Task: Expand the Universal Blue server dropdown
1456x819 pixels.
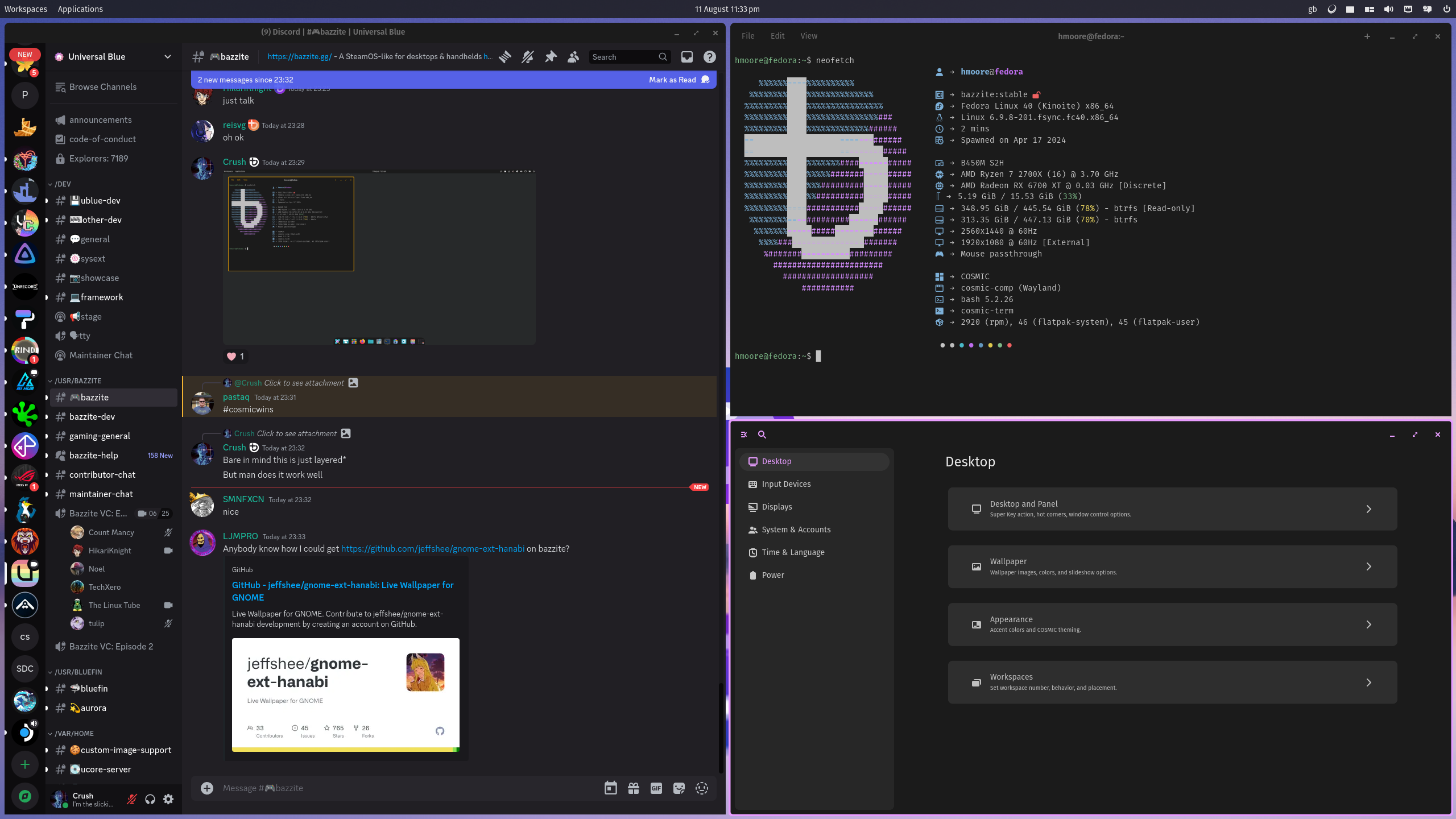Action: pos(167,57)
